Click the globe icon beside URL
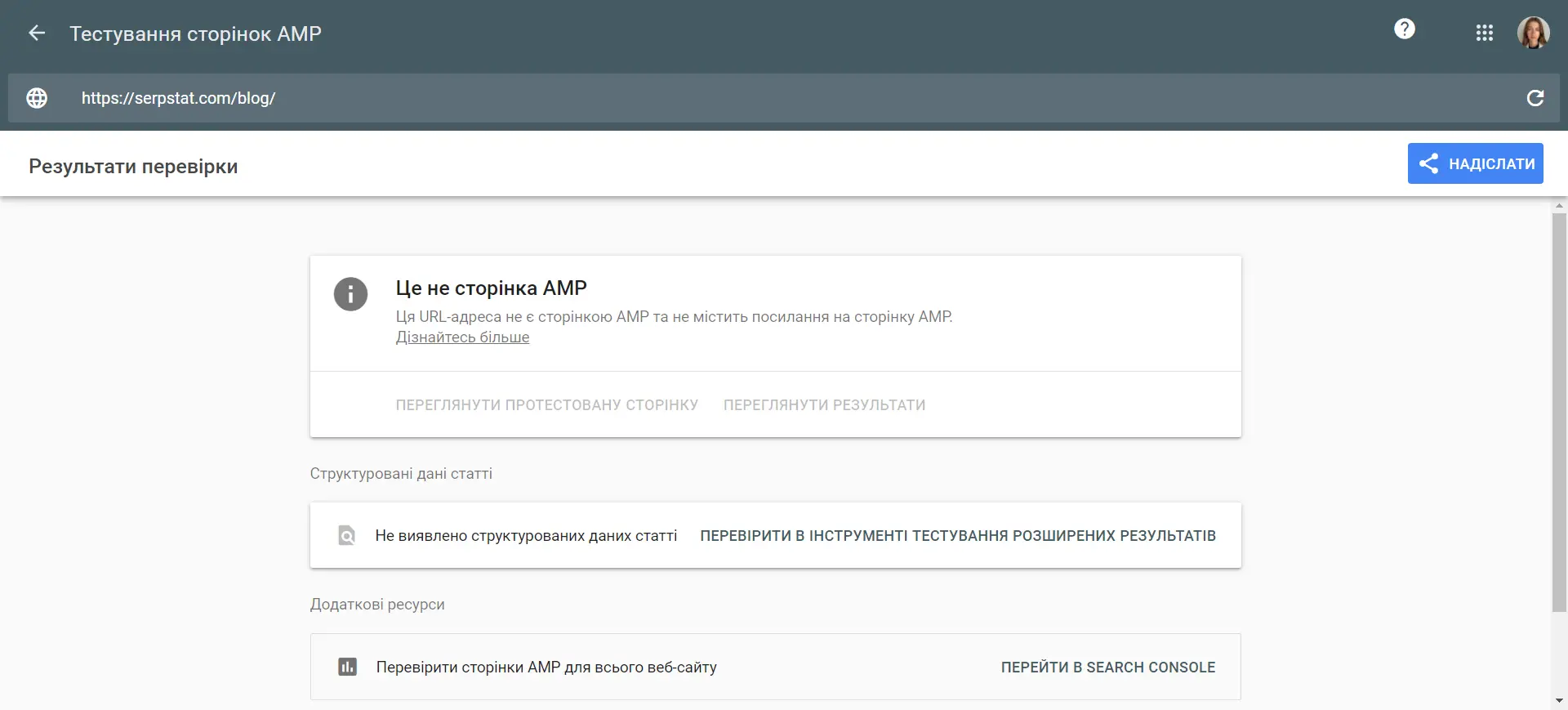1568x710 pixels. (37, 98)
